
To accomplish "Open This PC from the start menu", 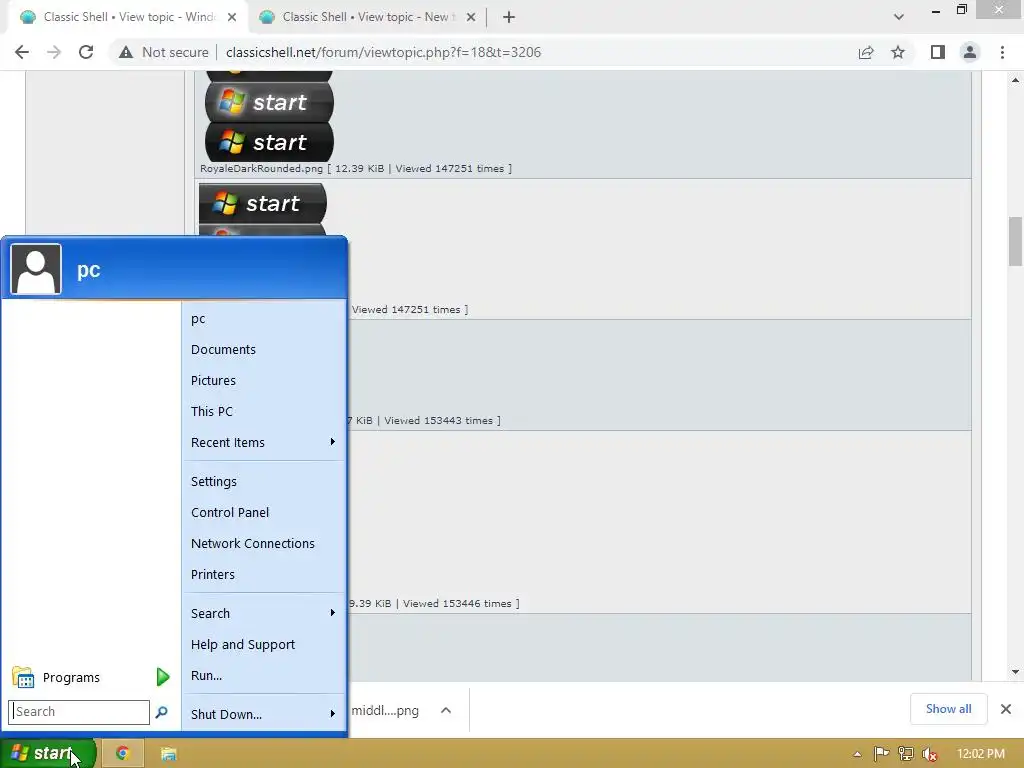I will coord(263,411).
